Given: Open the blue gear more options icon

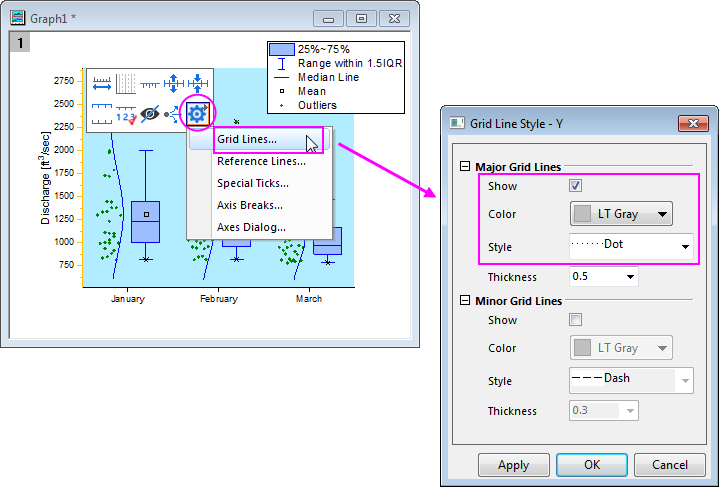Looking at the screenshot, I should [197, 113].
